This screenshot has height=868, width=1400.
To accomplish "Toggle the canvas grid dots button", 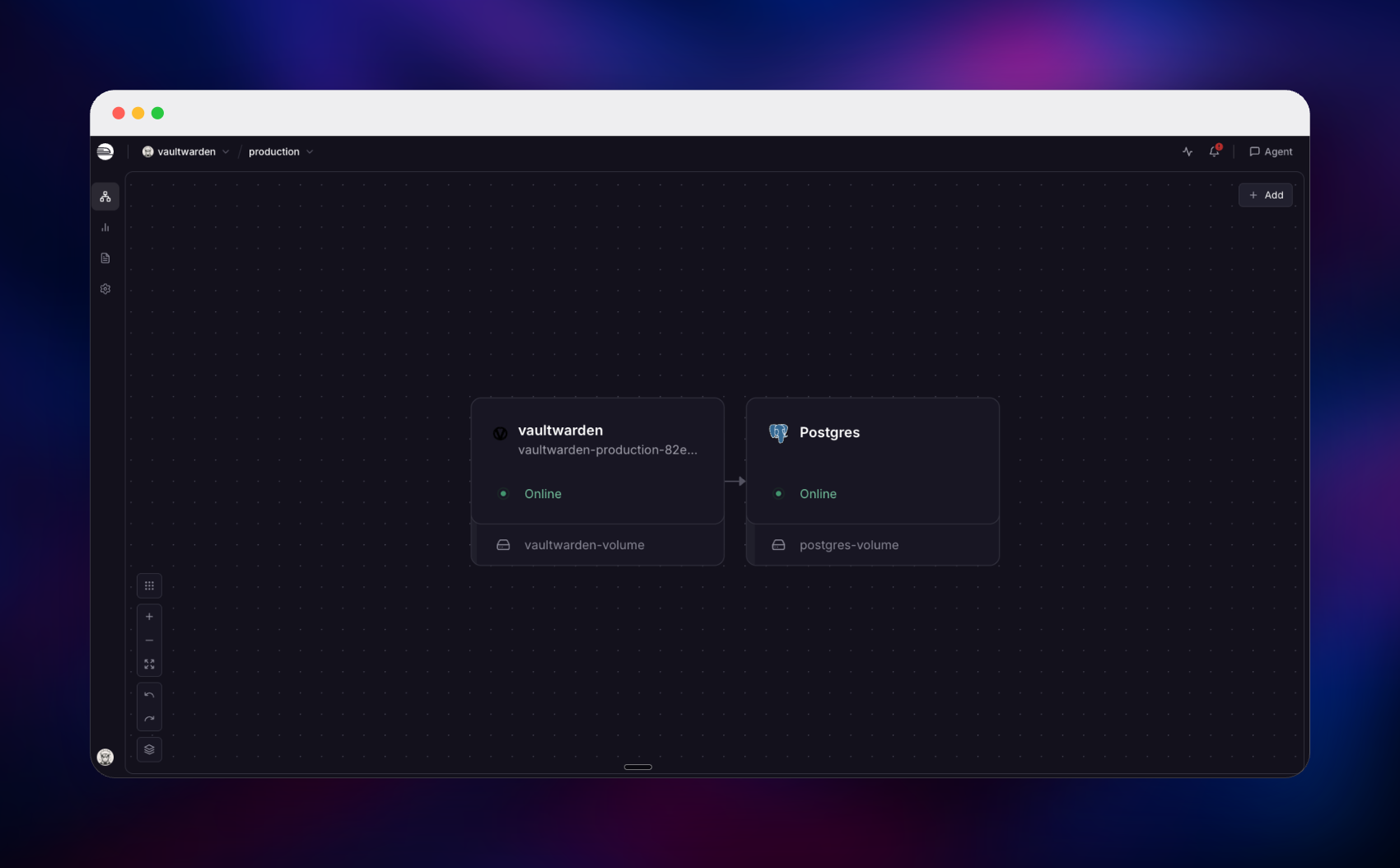I will click(149, 586).
